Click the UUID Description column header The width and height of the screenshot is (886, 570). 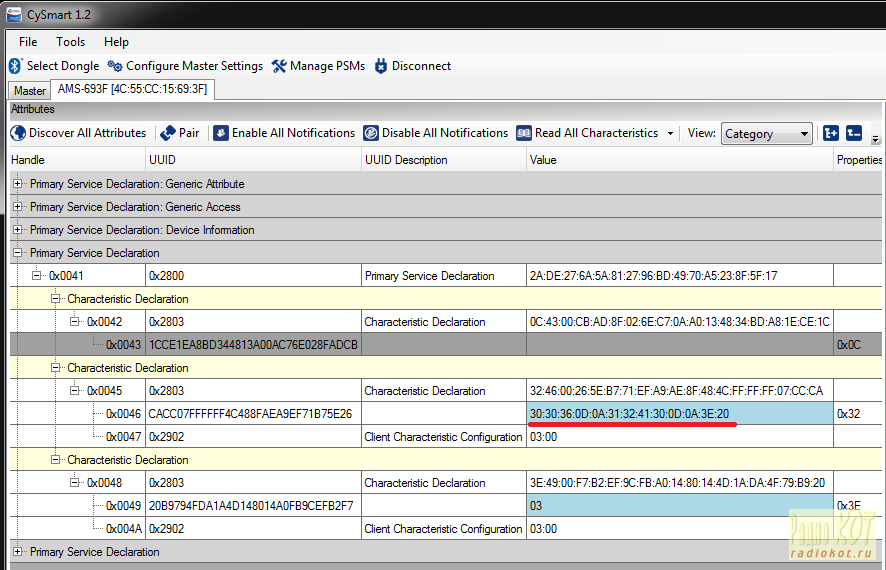[444, 160]
